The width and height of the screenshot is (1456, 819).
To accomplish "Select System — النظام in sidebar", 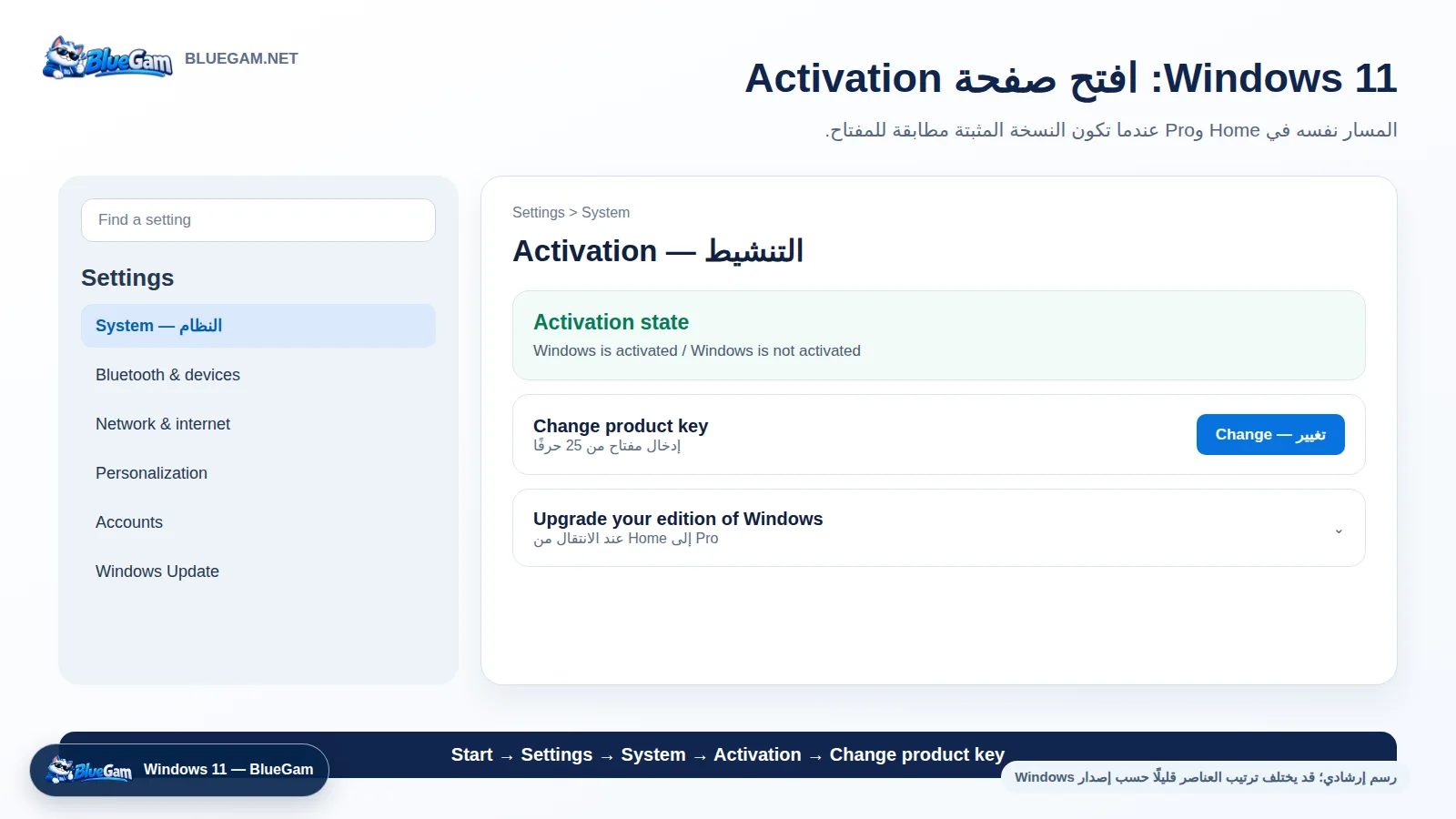I will click(x=258, y=326).
